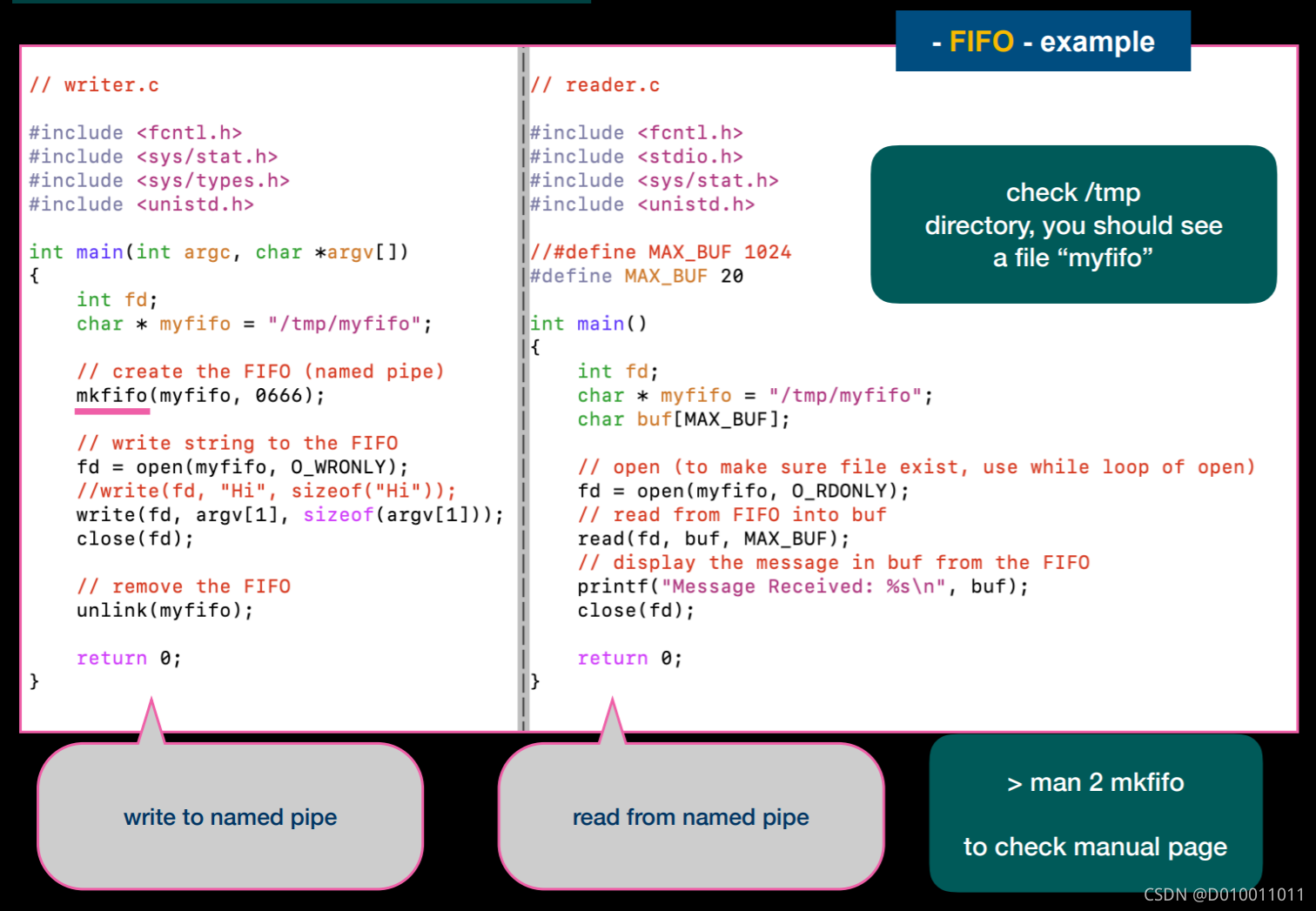This screenshot has height=911, width=1316.
Task: Click 'write(fd, argv[1], sizeof(argv[1]));' line
Action: (x=290, y=515)
